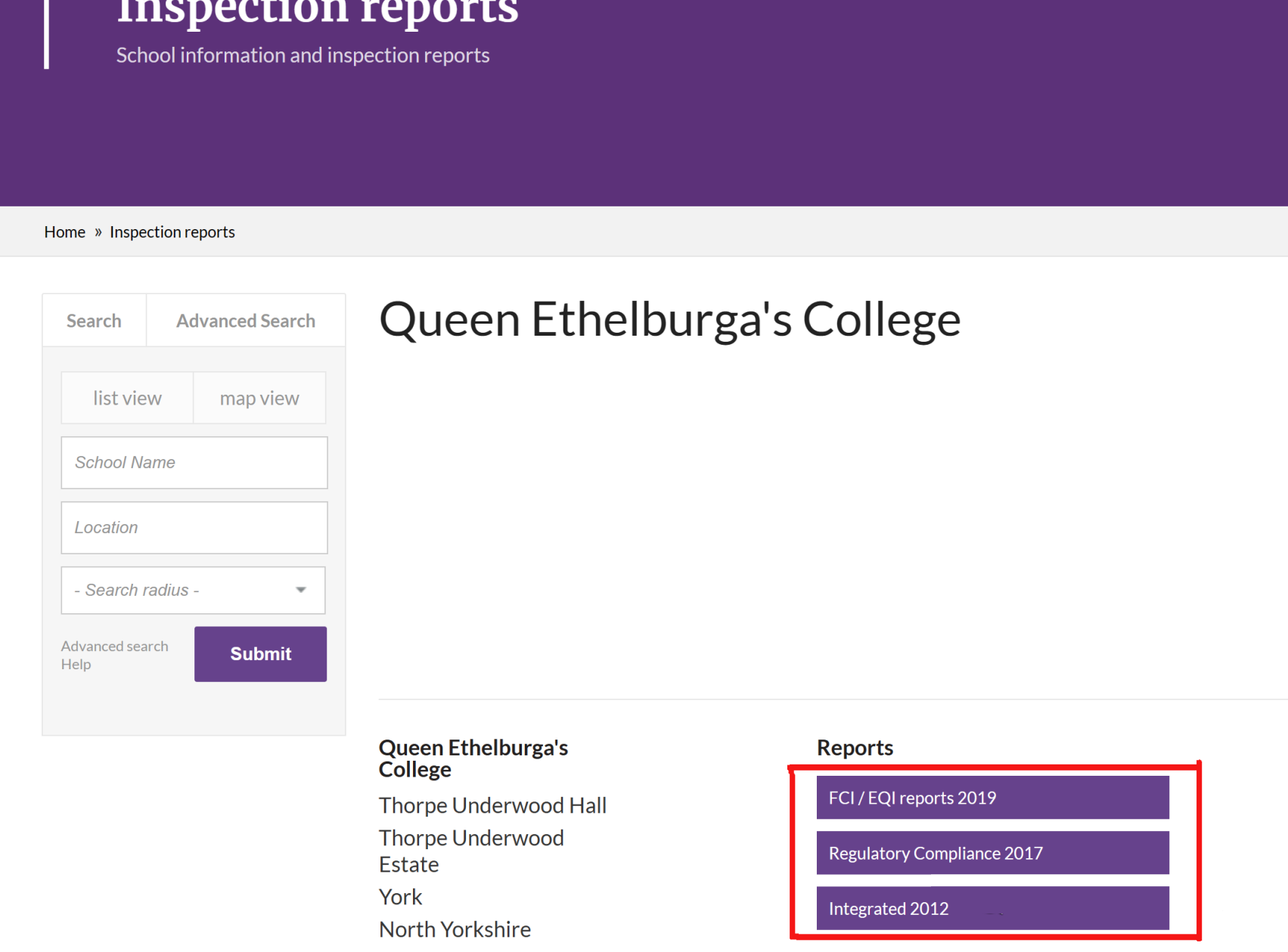Go to Home breadcrumb link

[x=64, y=232]
